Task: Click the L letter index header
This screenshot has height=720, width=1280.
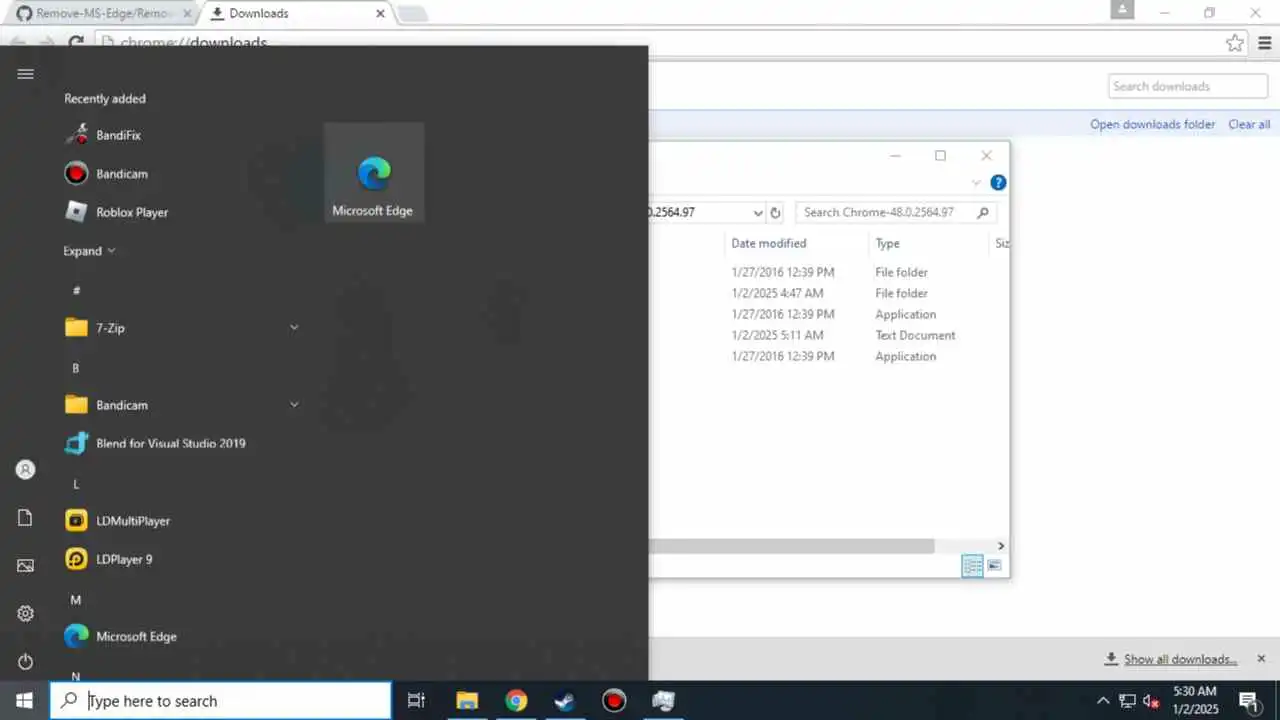Action: pos(76,484)
